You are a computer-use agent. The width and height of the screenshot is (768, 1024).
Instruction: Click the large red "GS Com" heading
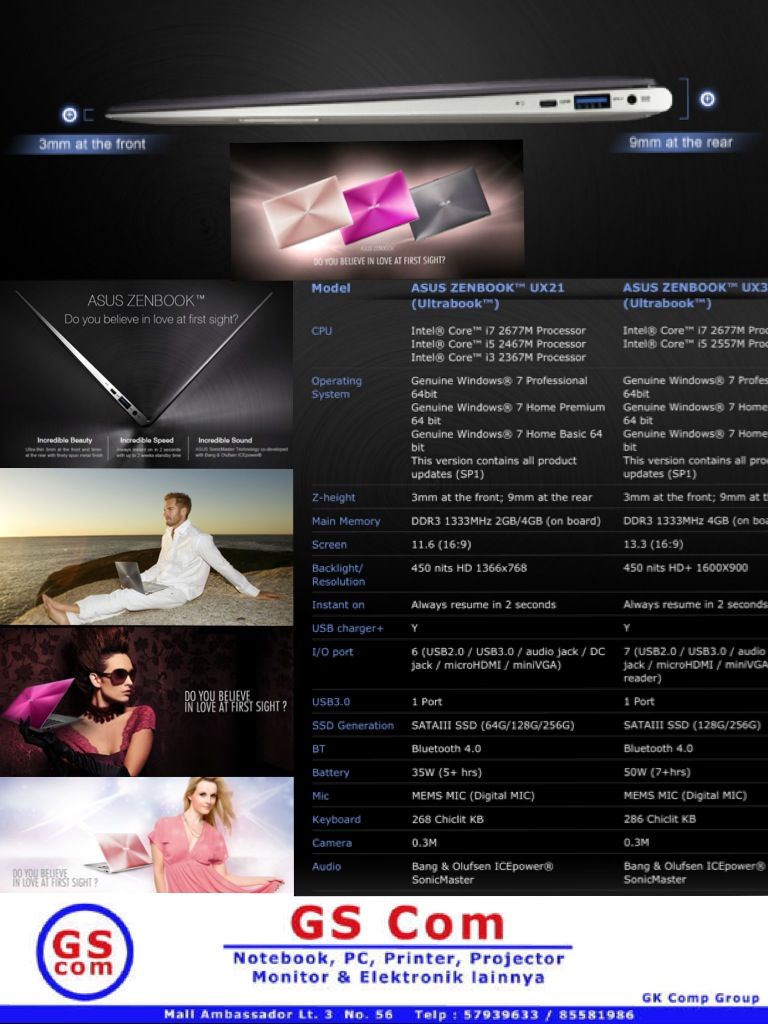398,923
